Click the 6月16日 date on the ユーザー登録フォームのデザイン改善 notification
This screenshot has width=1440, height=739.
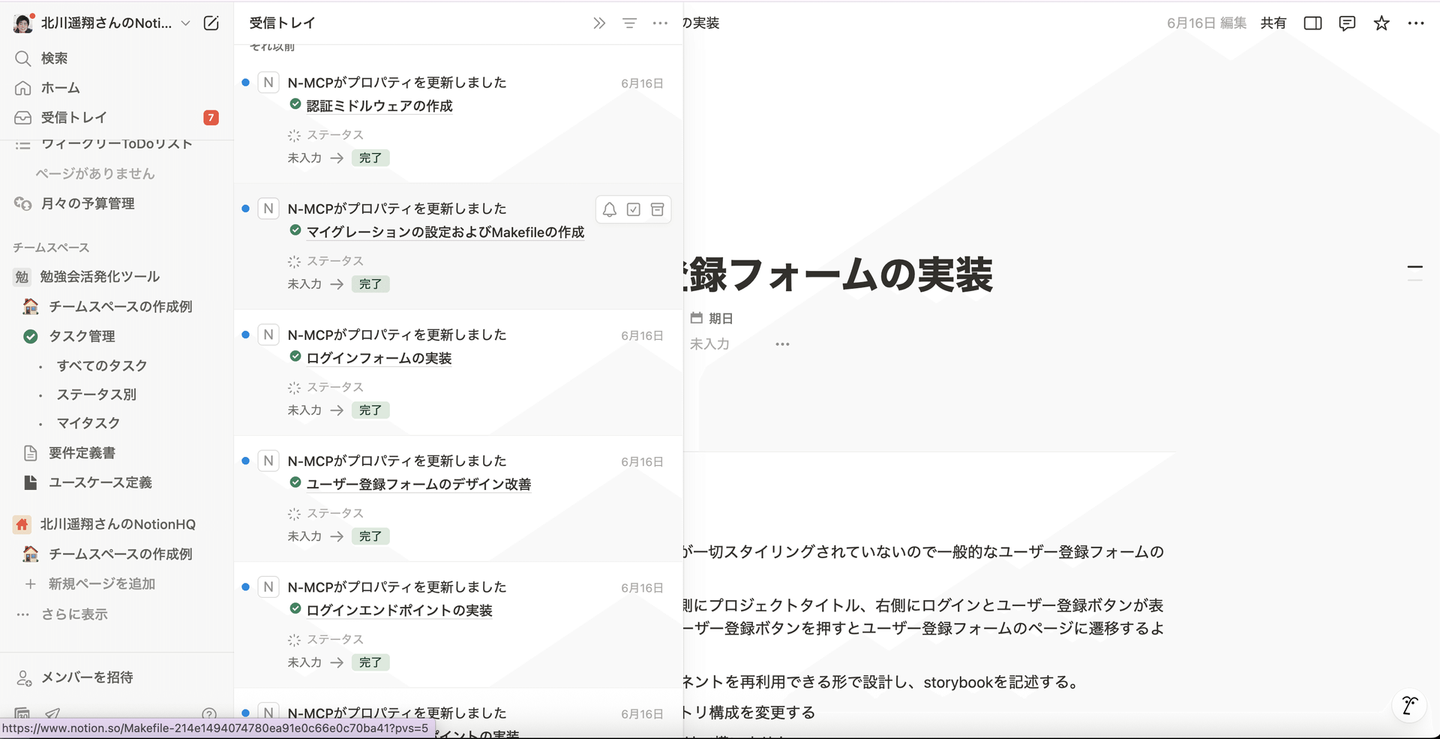point(642,462)
